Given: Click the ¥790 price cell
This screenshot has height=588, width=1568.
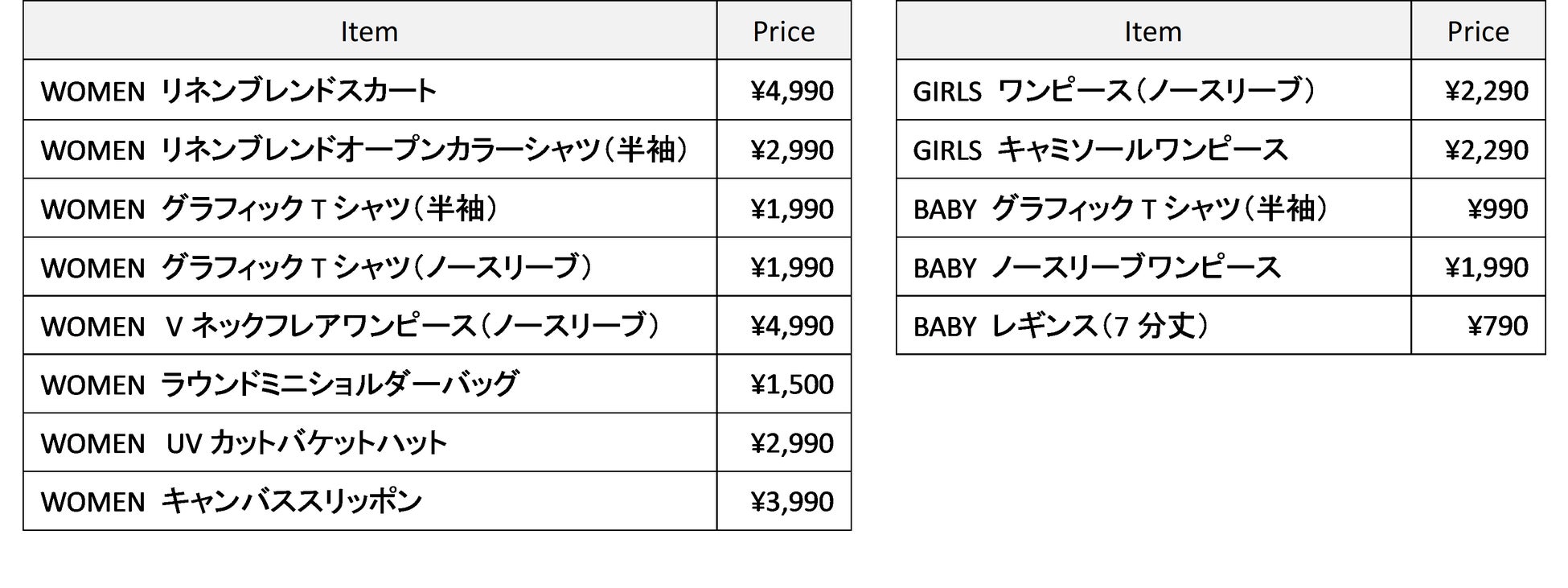Looking at the screenshot, I should click(1496, 326).
